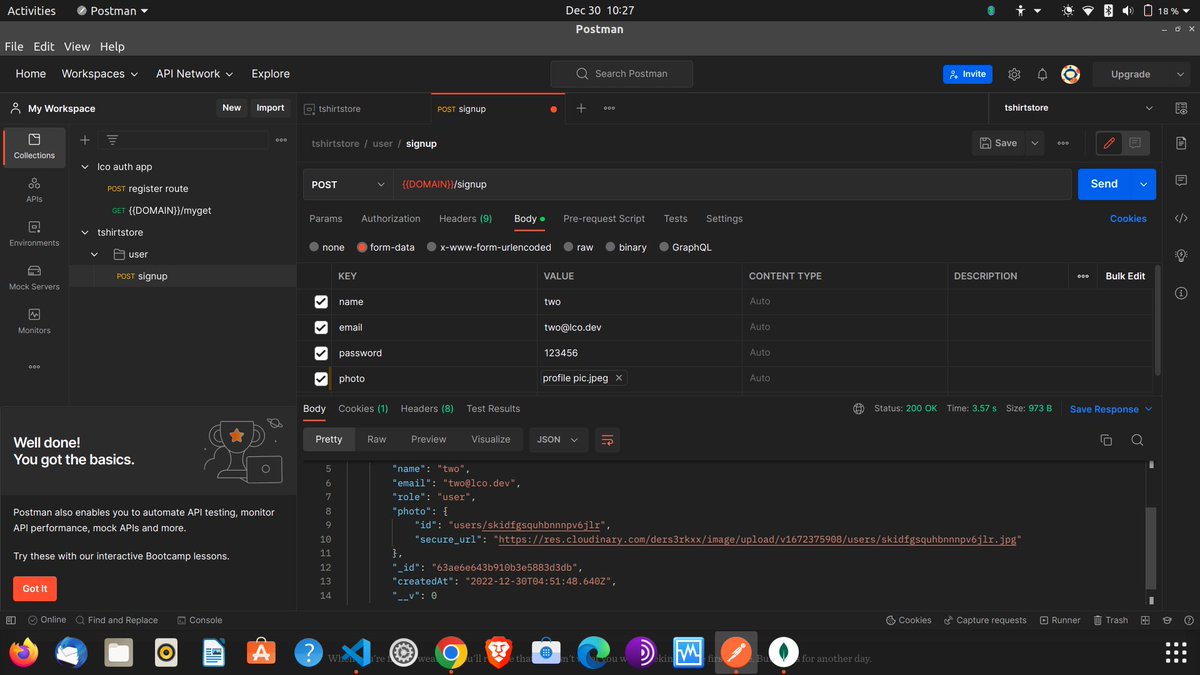Open the Environments sidebar panel
The width and height of the screenshot is (1200, 675).
(x=34, y=234)
